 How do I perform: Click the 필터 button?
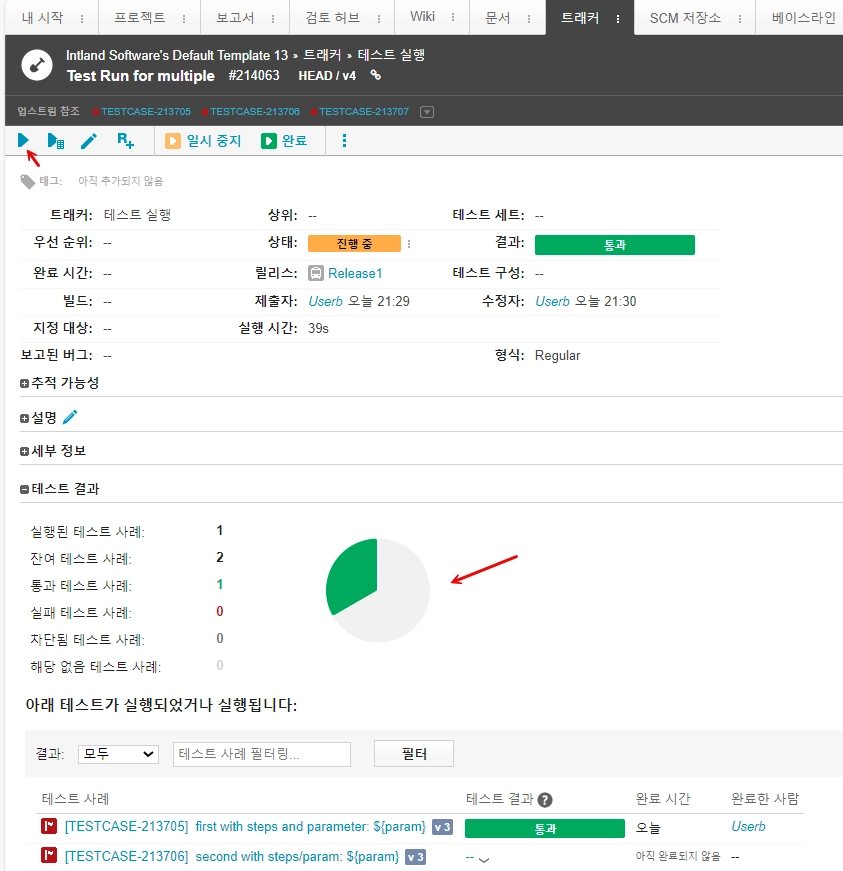[x=414, y=754]
